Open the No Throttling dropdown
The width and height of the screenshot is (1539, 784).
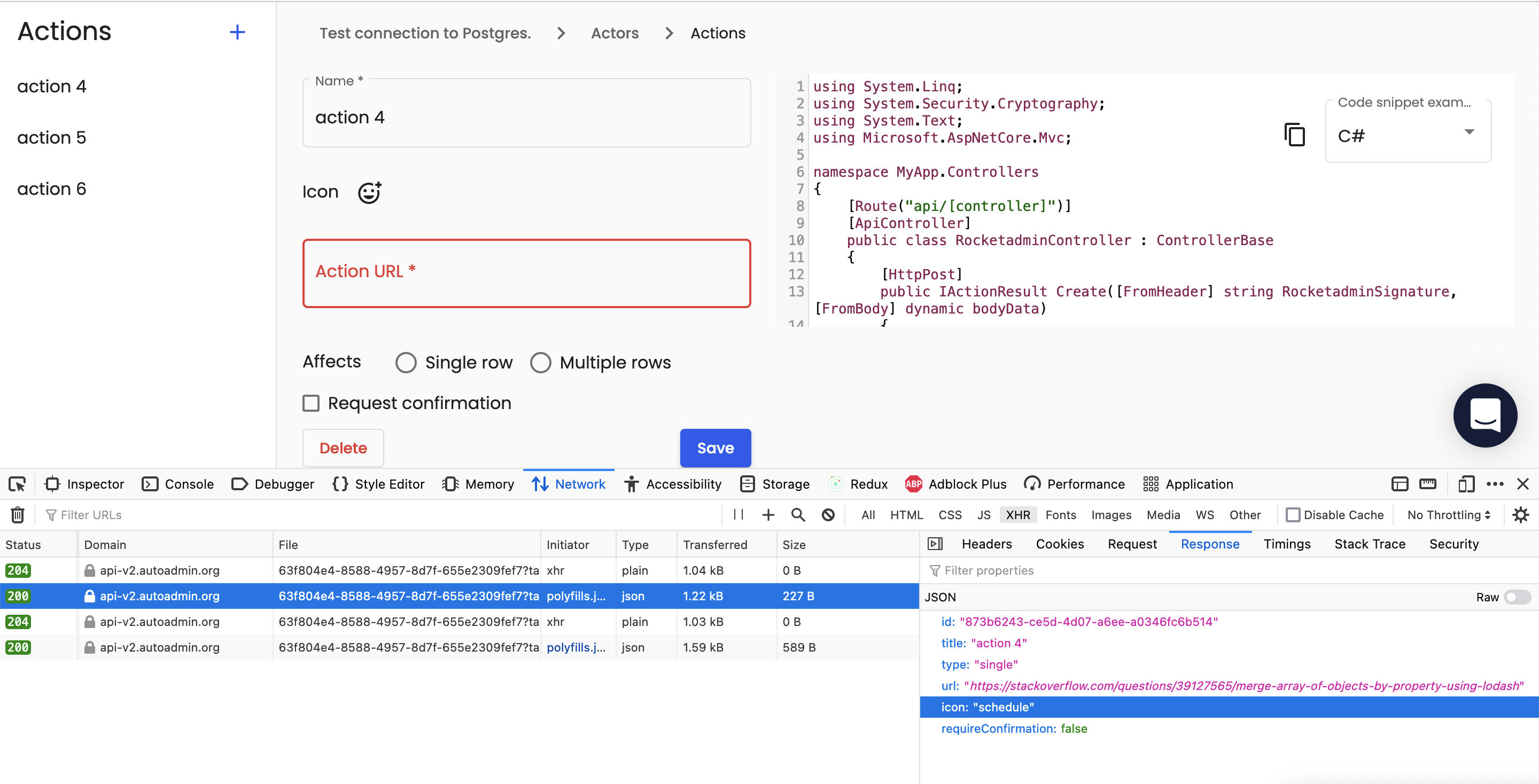click(1449, 515)
